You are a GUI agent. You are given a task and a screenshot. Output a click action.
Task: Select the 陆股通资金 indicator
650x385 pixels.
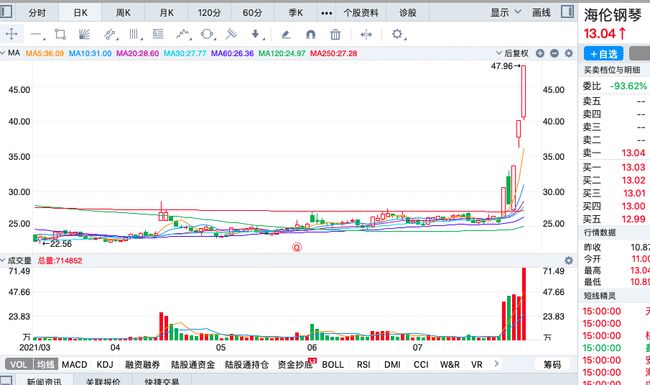(193, 365)
